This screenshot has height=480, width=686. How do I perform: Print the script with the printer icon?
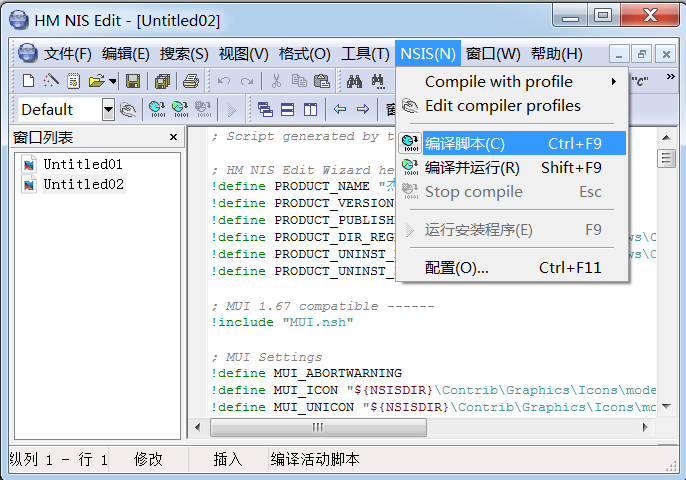[x=191, y=81]
